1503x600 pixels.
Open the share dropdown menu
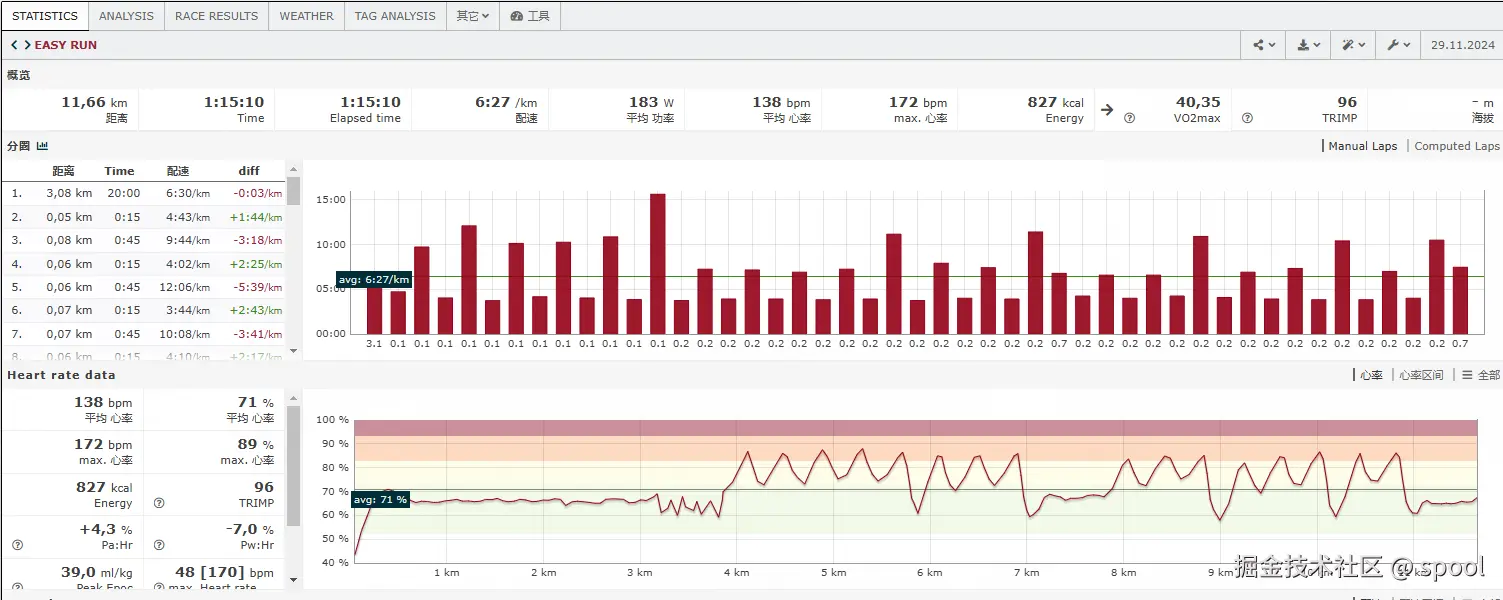[x=1264, y=45]
